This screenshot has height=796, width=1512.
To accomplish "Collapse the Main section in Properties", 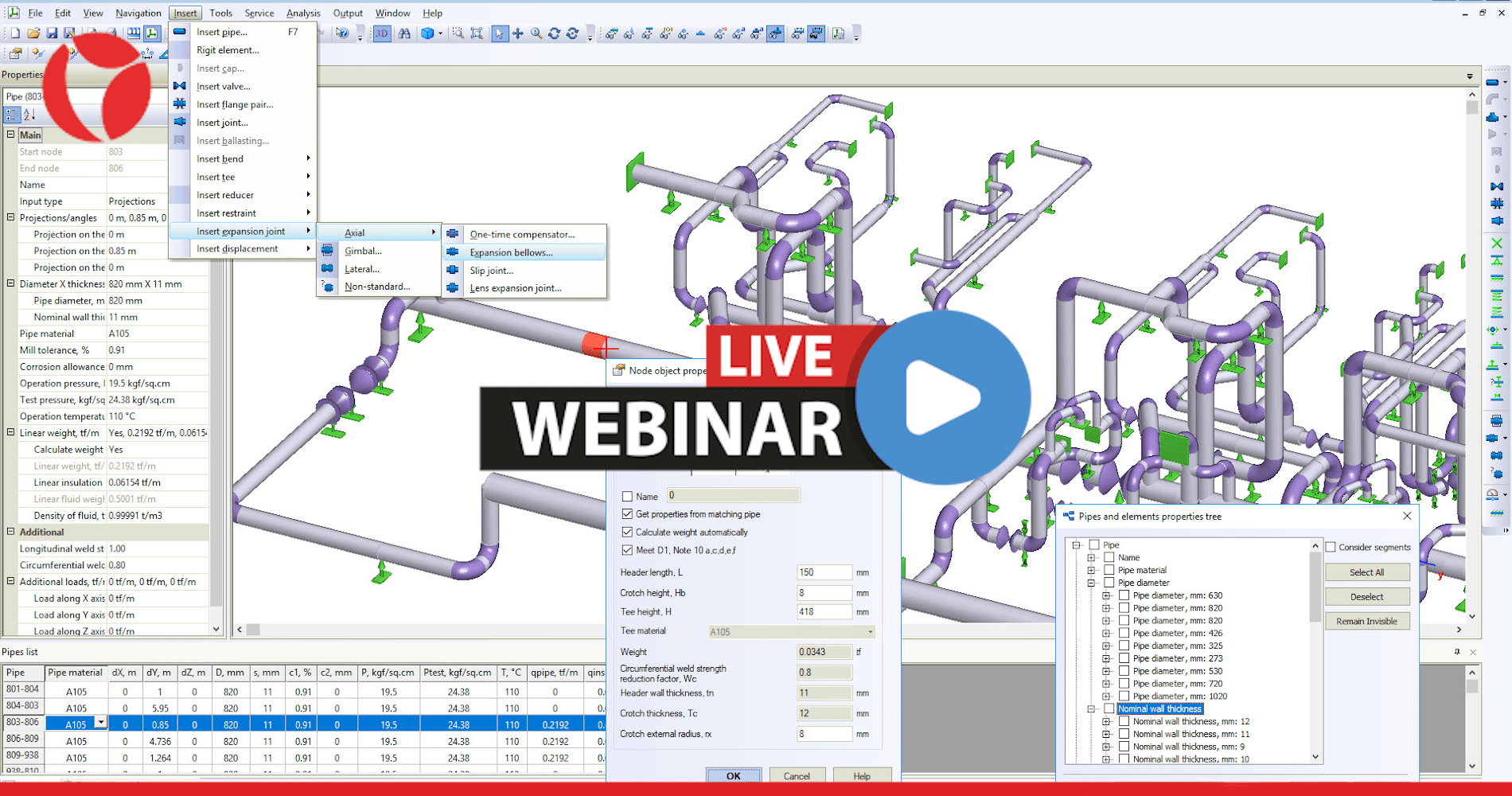I will [11, 135].
